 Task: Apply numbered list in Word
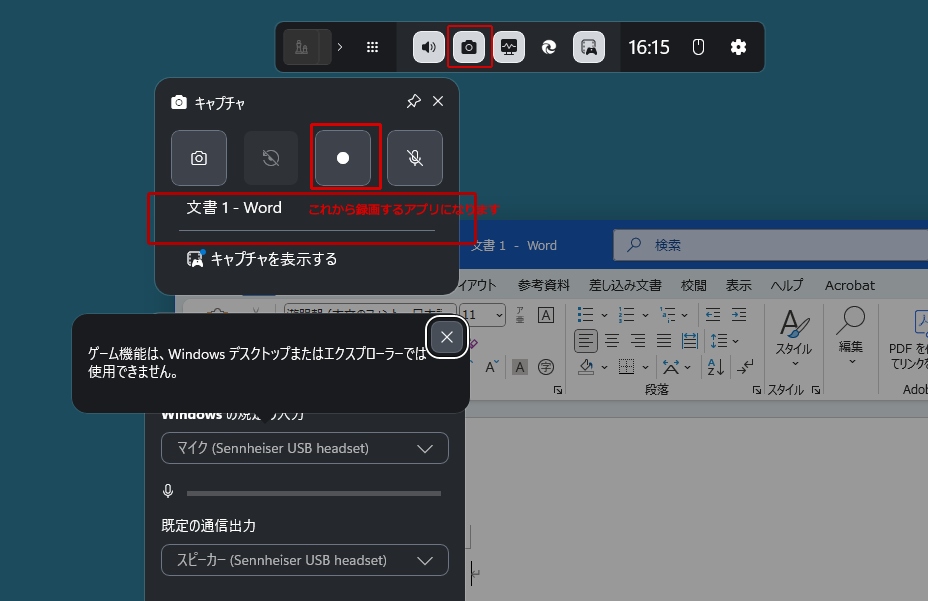coord(626,314)
